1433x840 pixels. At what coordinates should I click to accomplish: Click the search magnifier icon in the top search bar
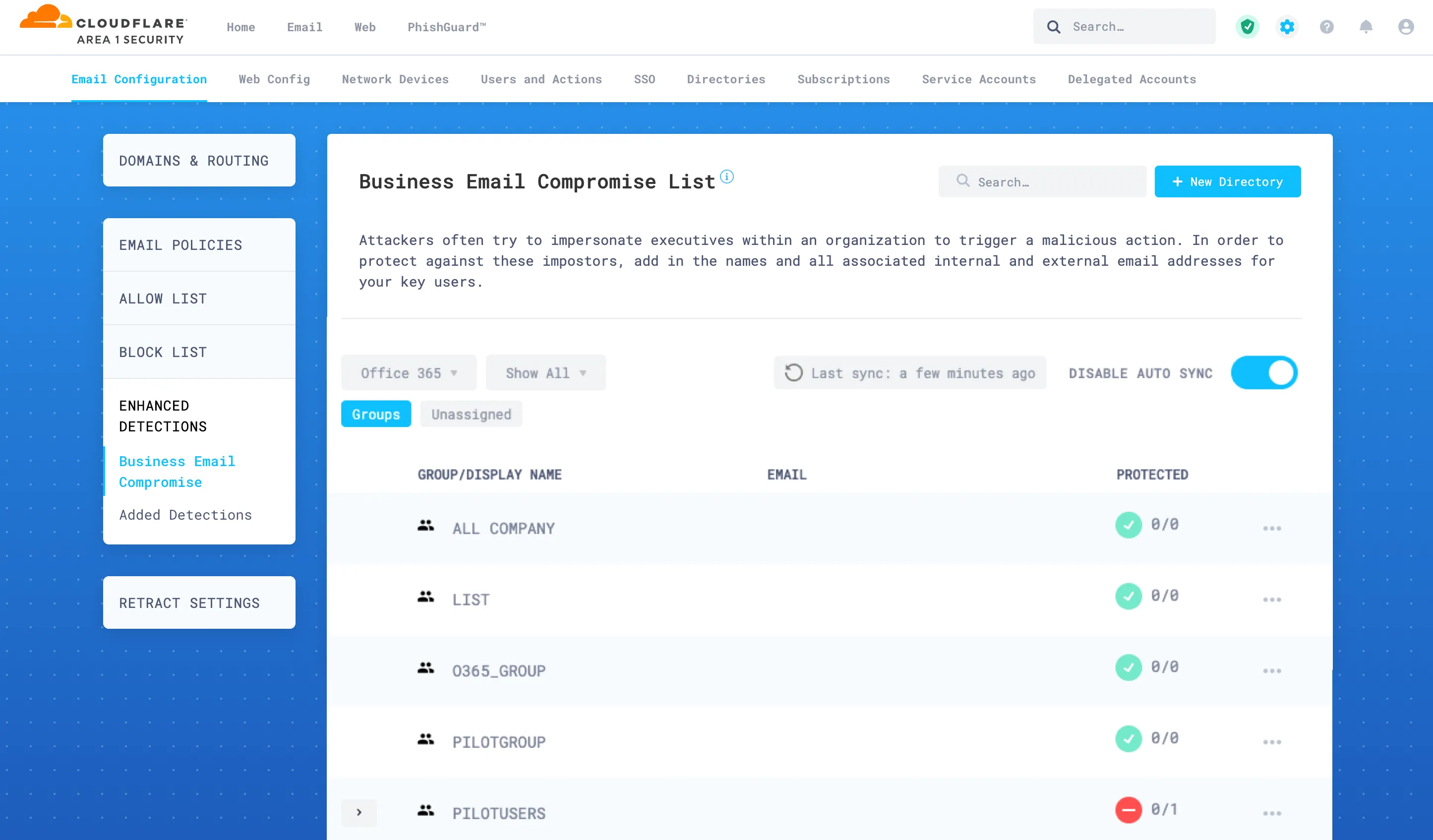(1054, 27)
